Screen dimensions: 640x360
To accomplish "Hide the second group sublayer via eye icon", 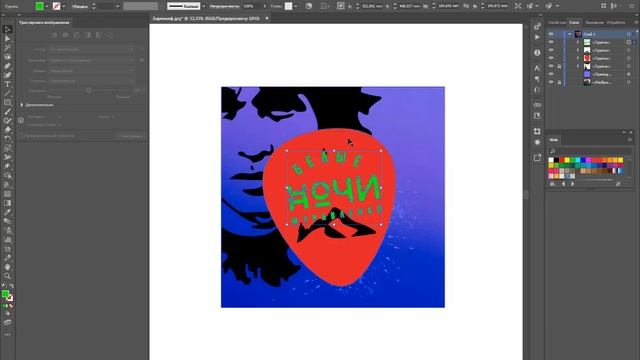I will [x=551, y=50].
